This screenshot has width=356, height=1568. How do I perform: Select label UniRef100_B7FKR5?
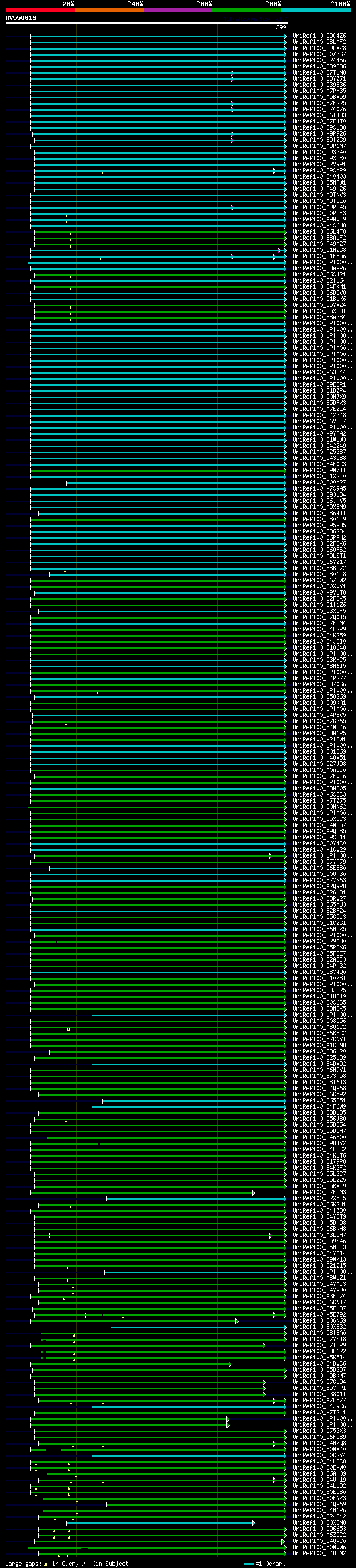(x=319, y=103)
